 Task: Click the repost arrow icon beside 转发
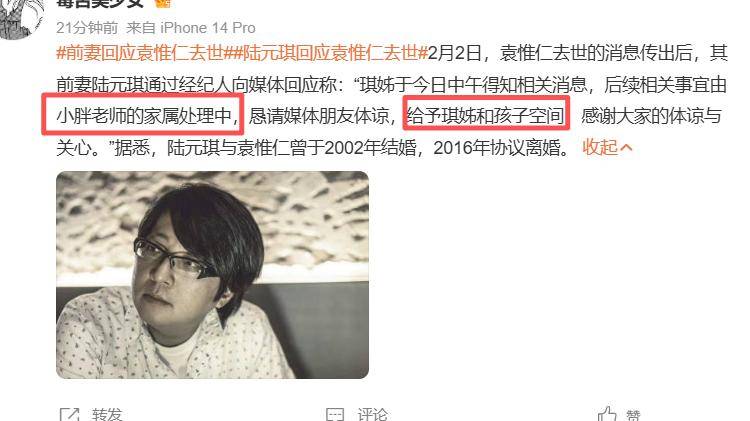[69, 415]
